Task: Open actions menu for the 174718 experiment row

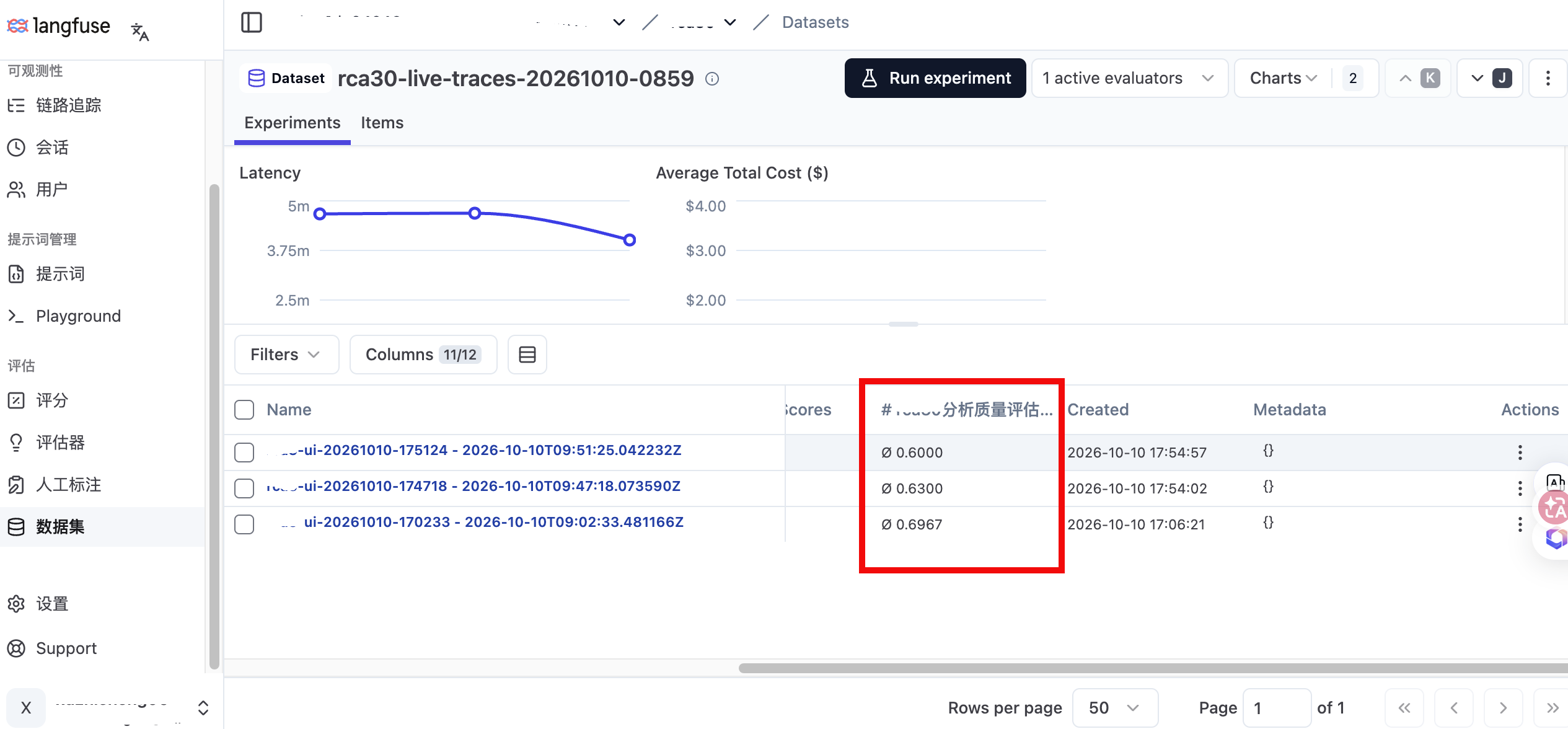Action: 1520,488
